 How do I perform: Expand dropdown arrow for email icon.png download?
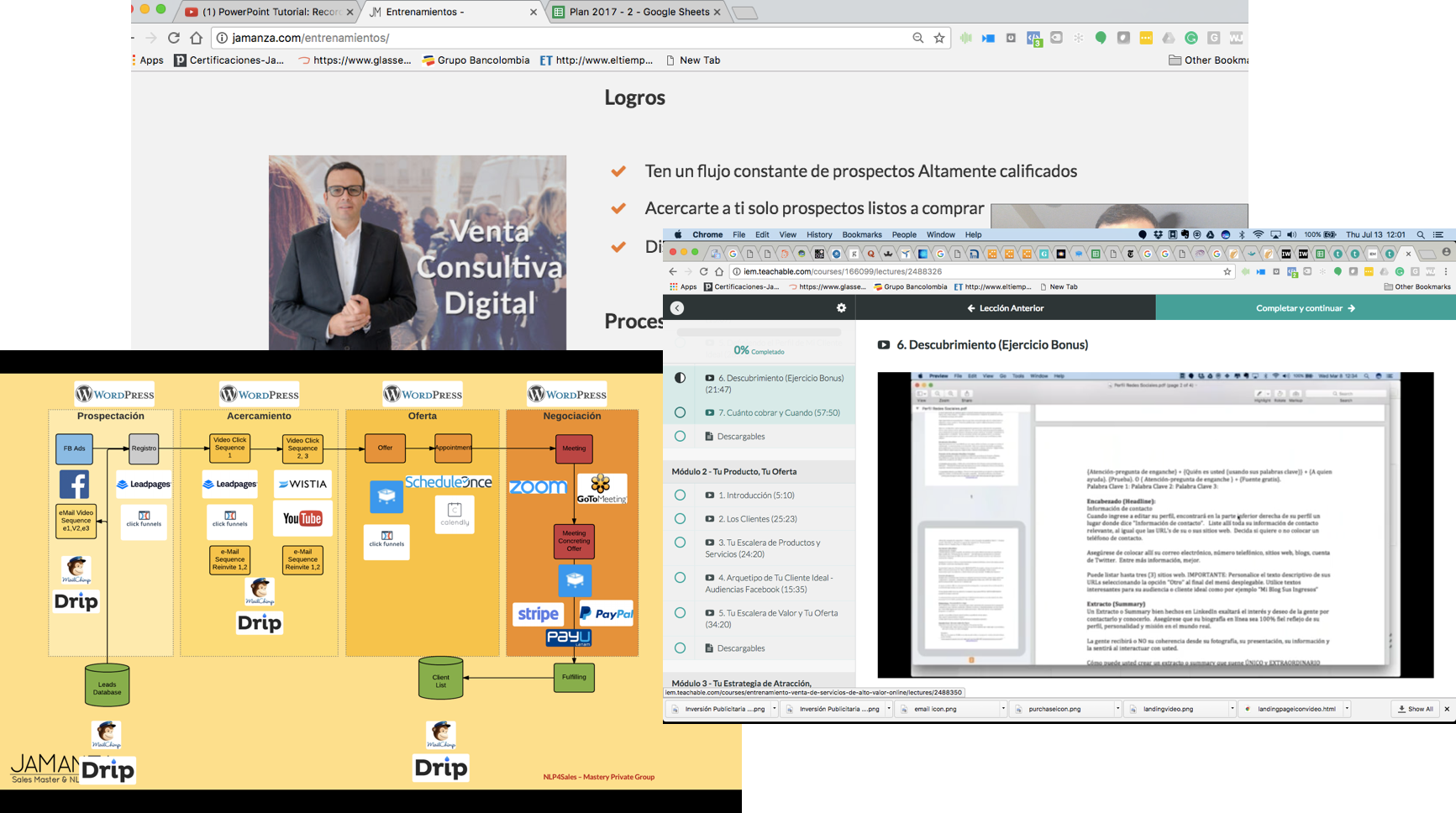(1002, 709)
